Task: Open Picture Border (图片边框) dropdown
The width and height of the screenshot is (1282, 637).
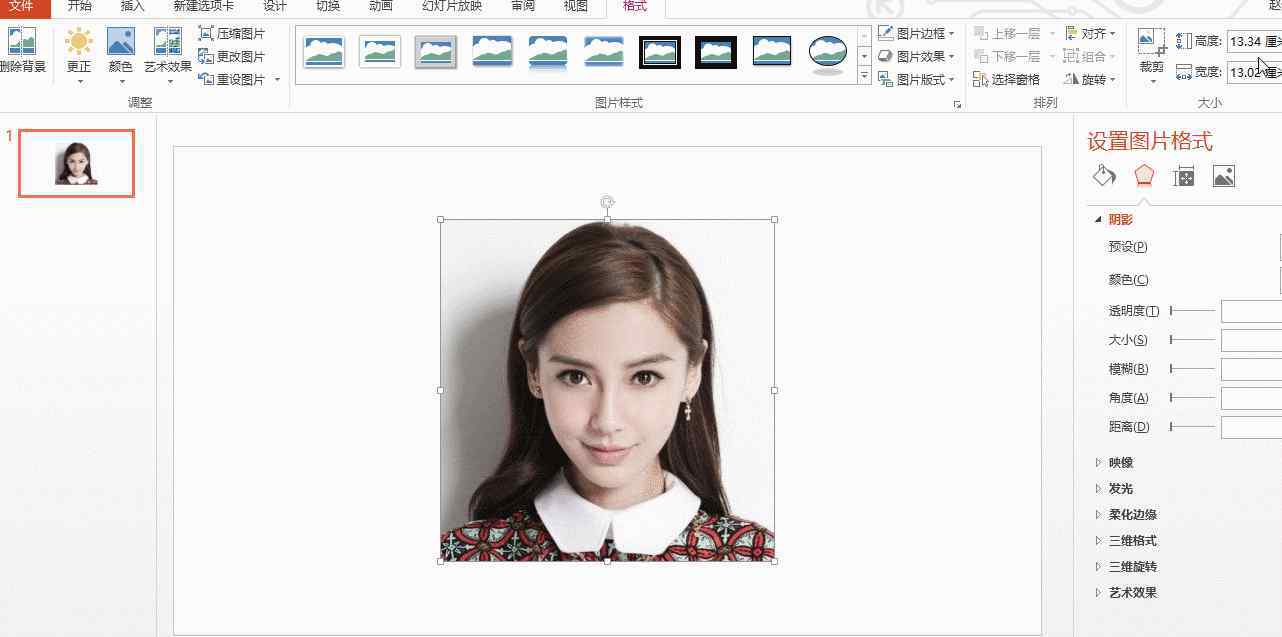Action: [x=916, y=33]
